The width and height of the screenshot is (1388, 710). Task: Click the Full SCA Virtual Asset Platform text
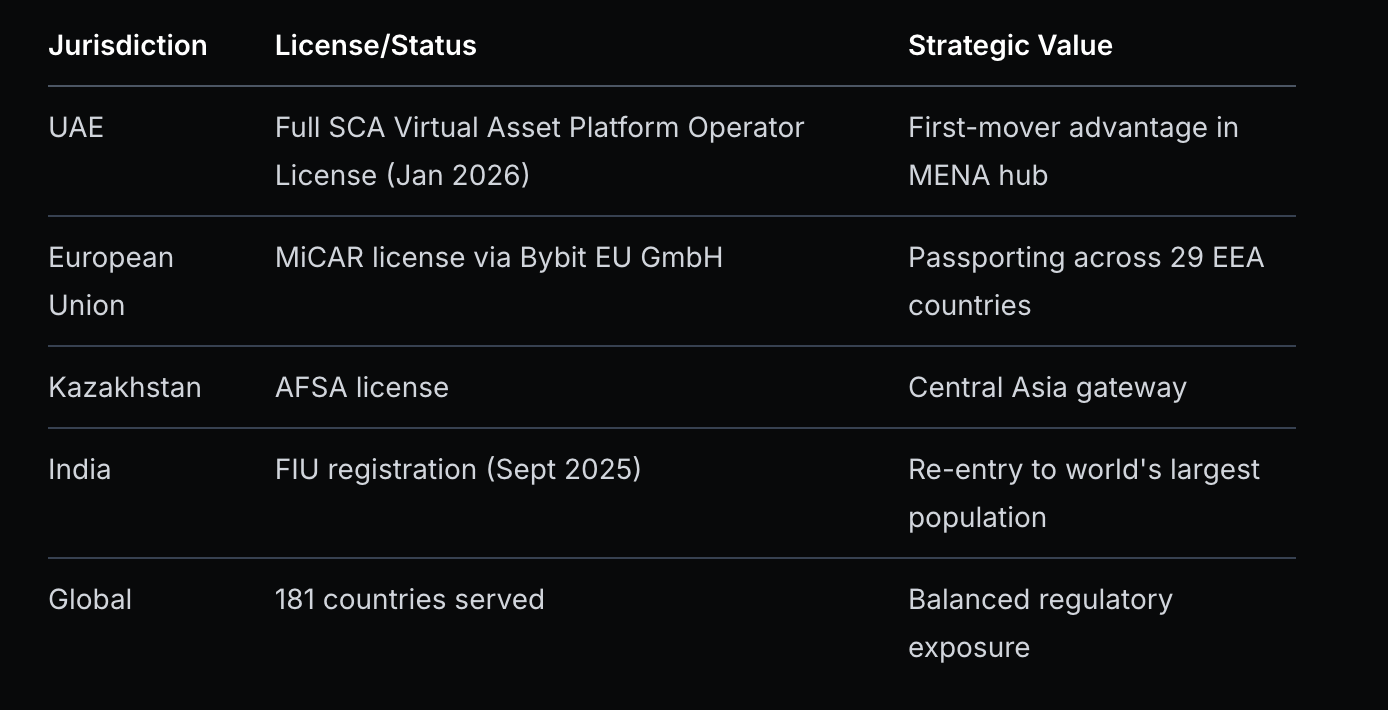tap(539, 128)
